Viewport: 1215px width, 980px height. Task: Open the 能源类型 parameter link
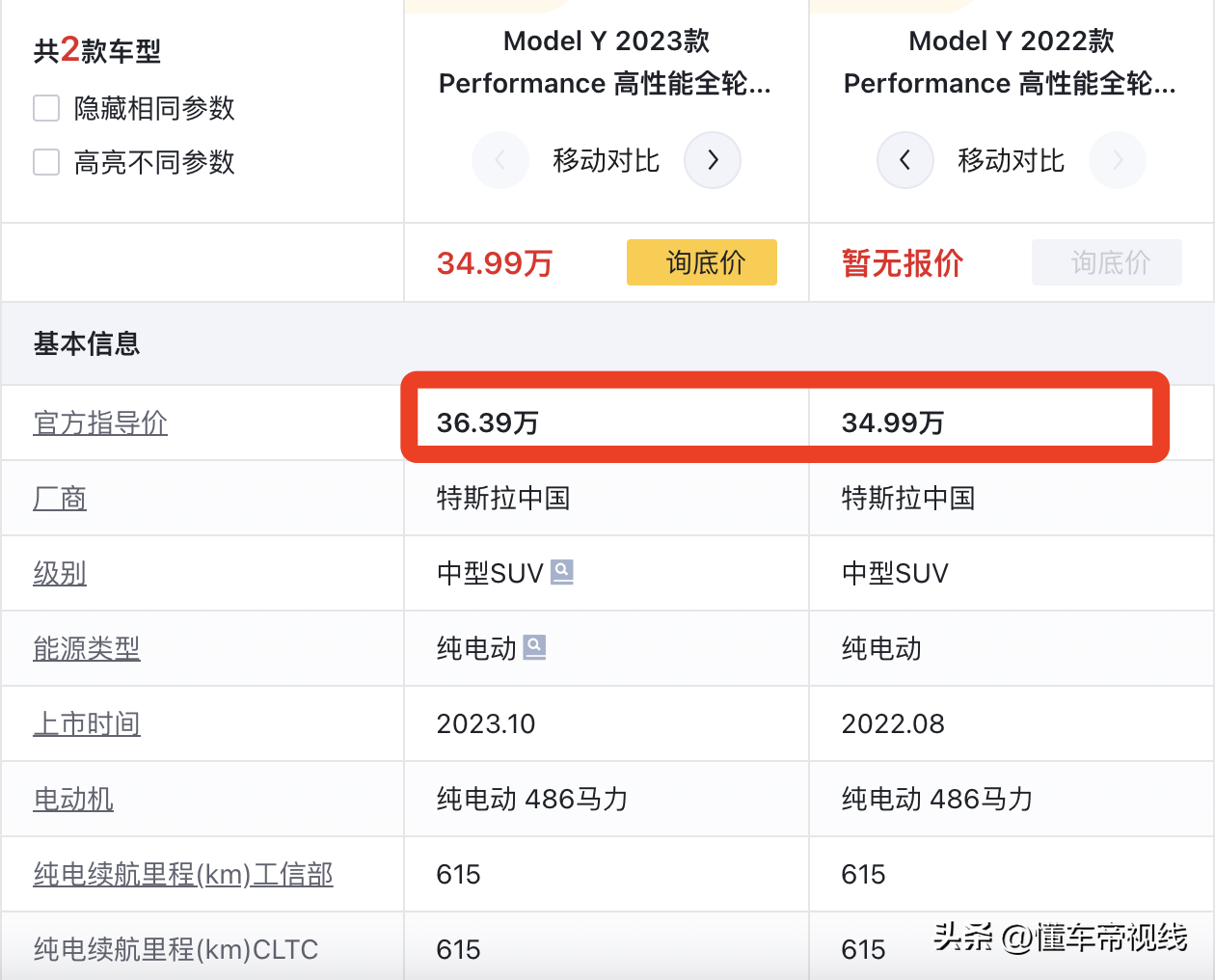pyautogui.click(x=87, y=648)
